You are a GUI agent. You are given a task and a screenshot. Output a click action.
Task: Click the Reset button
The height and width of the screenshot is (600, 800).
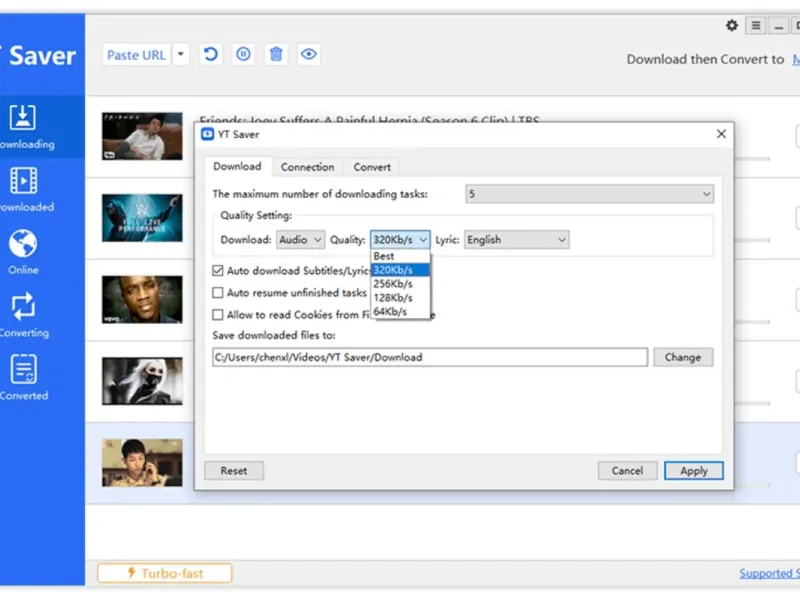point(234,470)
